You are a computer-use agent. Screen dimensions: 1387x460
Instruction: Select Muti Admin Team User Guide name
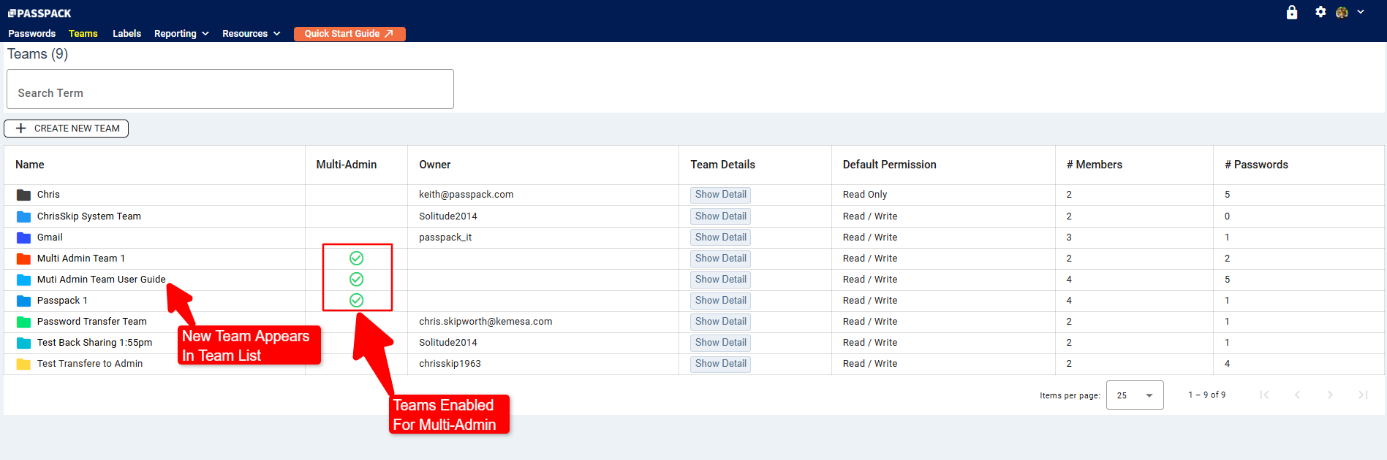[101, 279]
